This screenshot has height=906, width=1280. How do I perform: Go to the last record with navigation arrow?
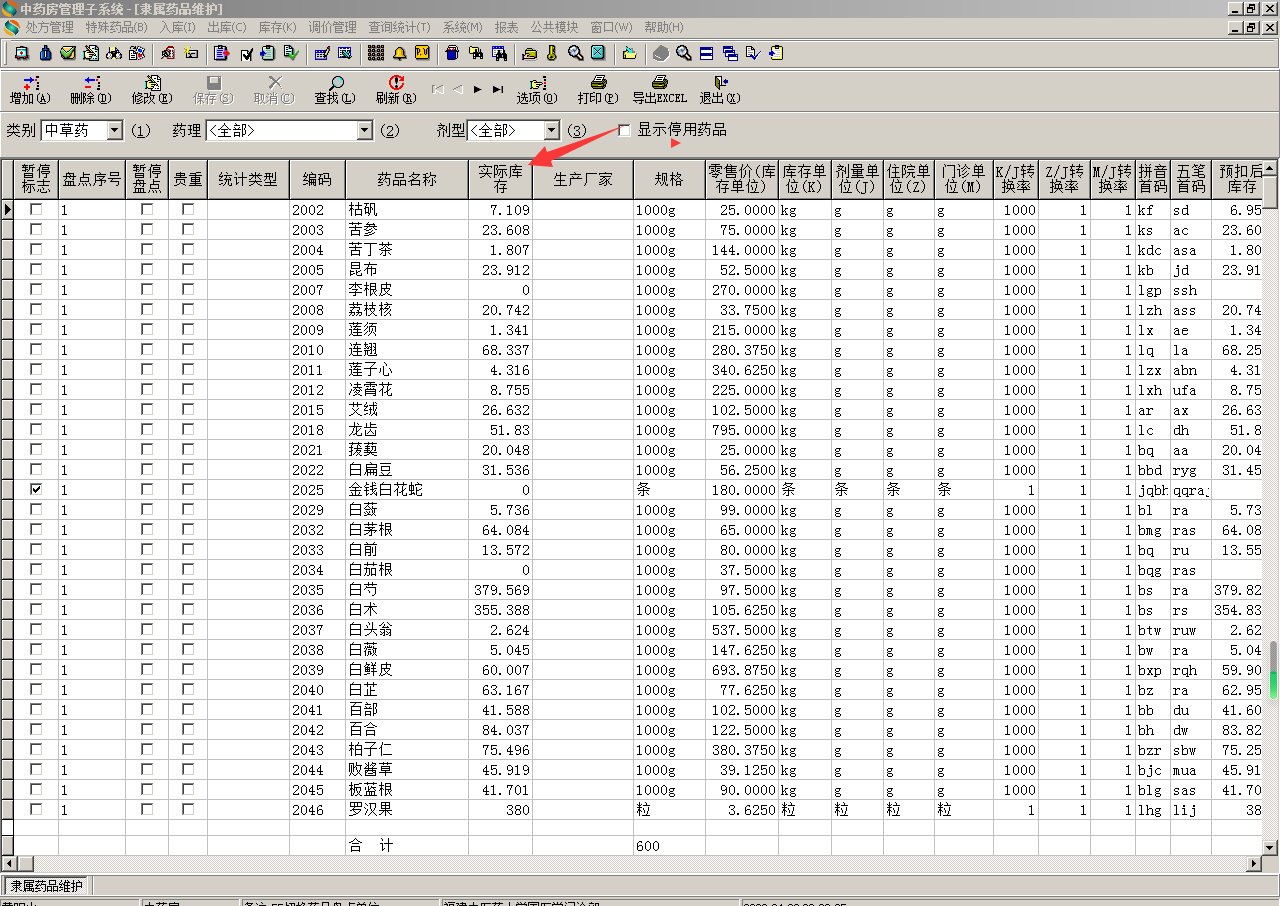(x=498, y=89)
